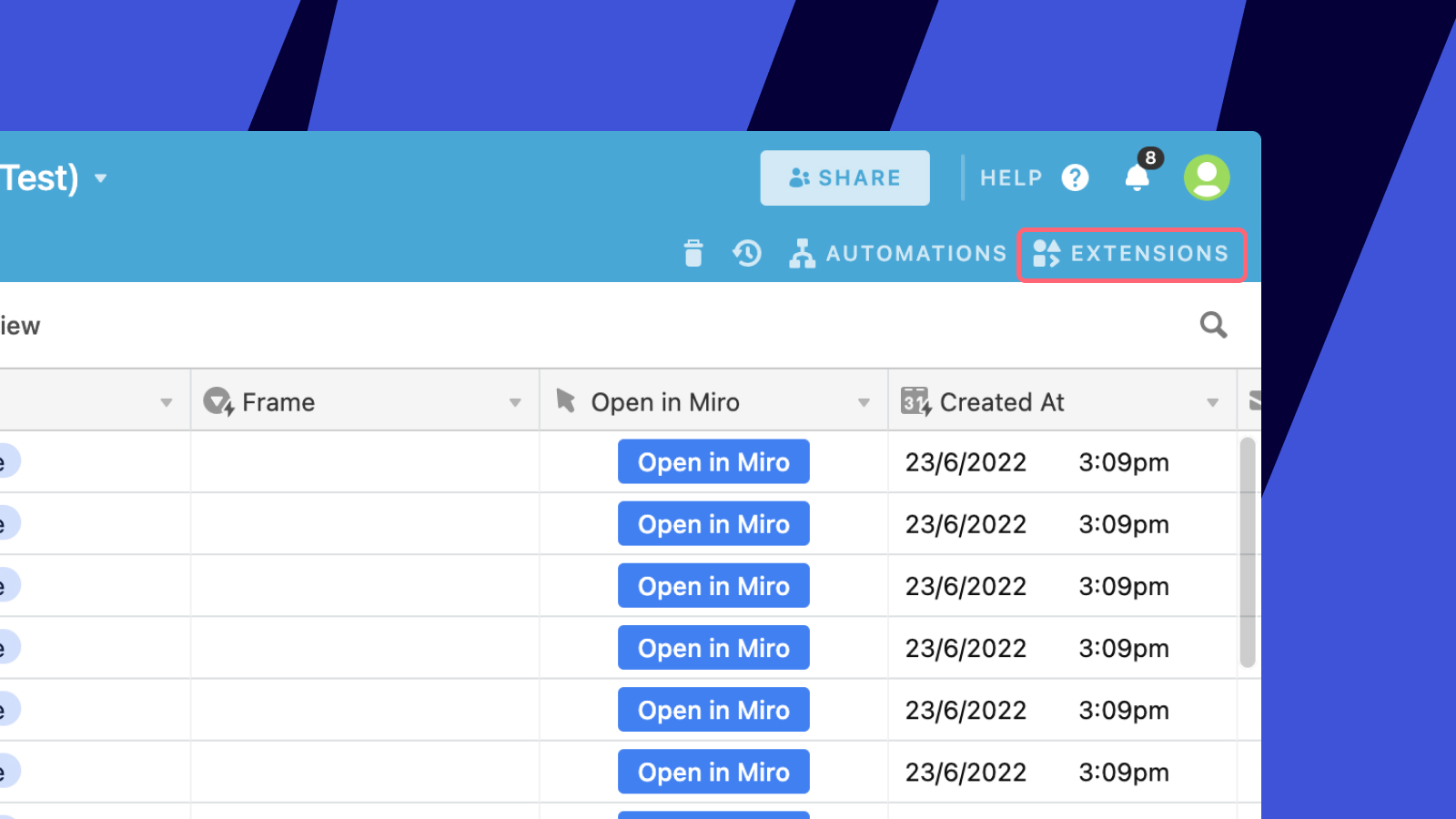1456x819 pixels.
Task: Click the revision history clock icon
Action: pyautogui.click(x=747, y=254)
